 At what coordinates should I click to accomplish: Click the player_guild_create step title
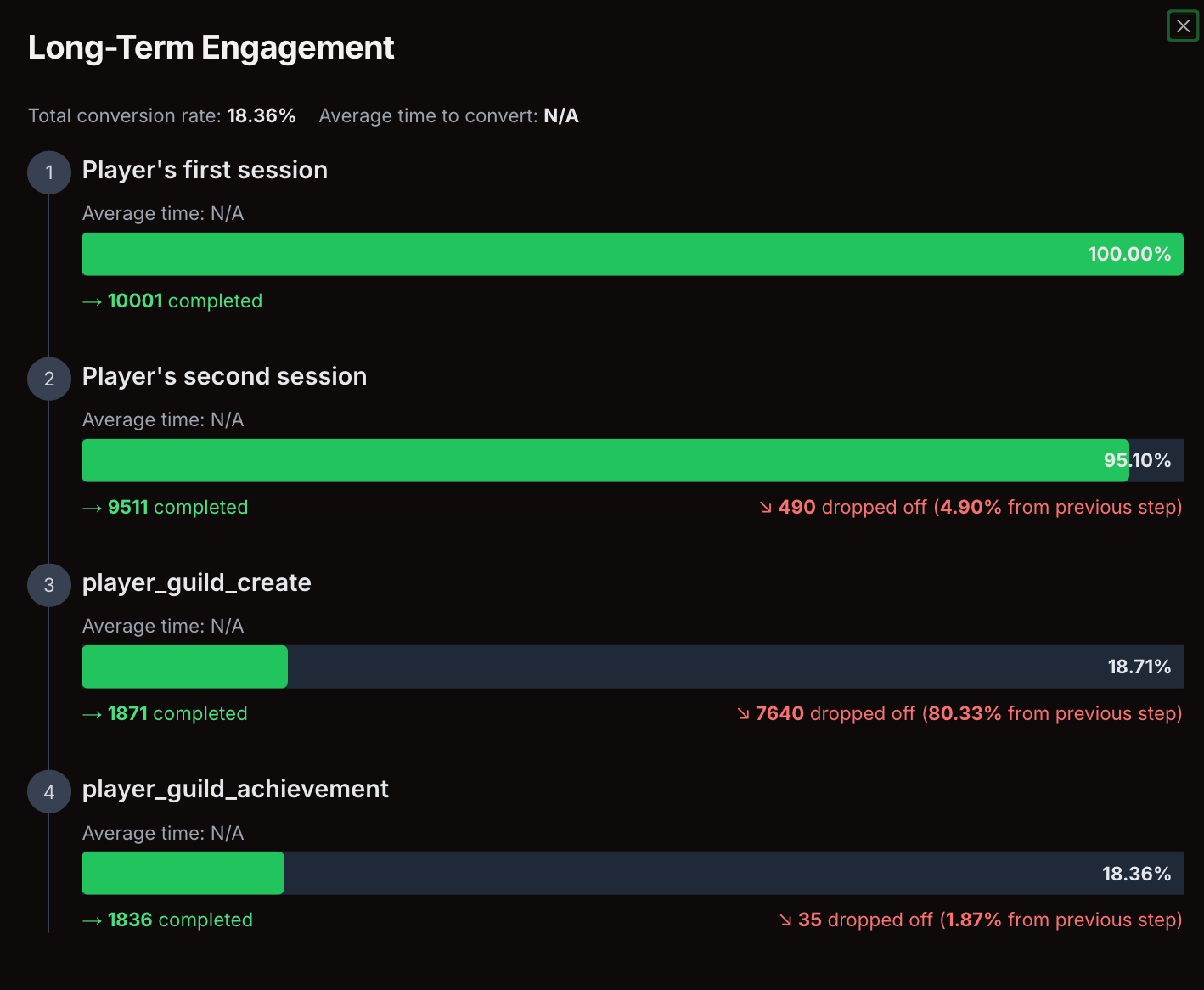tap(196, 582)
